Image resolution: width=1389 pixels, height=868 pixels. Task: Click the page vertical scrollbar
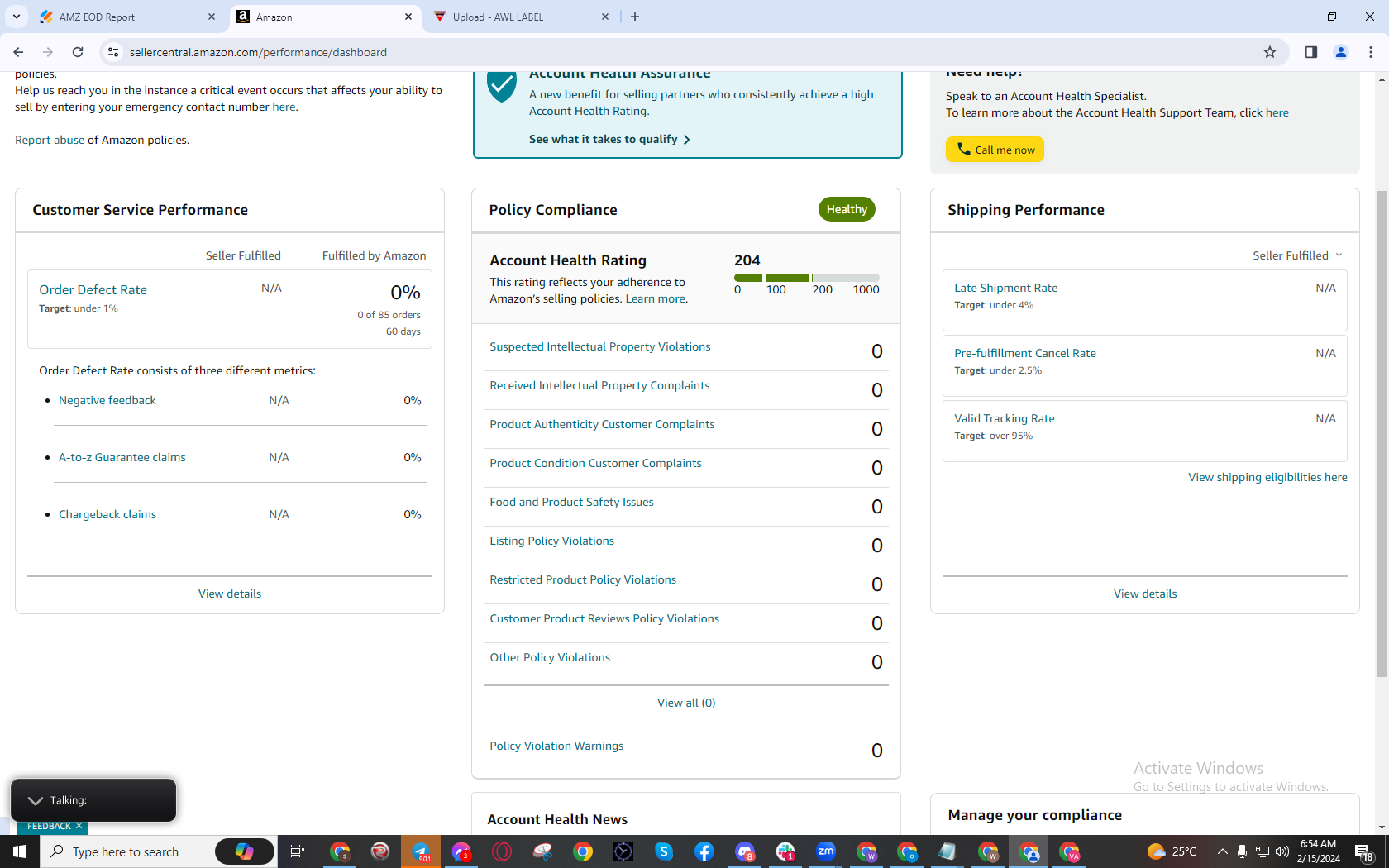(x=1382, y=434)
